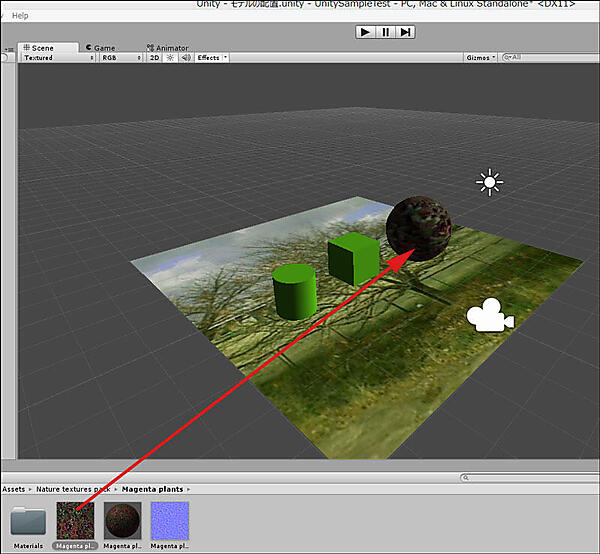The height and width of the screenshot is (554, 600).
Task: Toggle 2D view mode
Action: coord(154,58)
